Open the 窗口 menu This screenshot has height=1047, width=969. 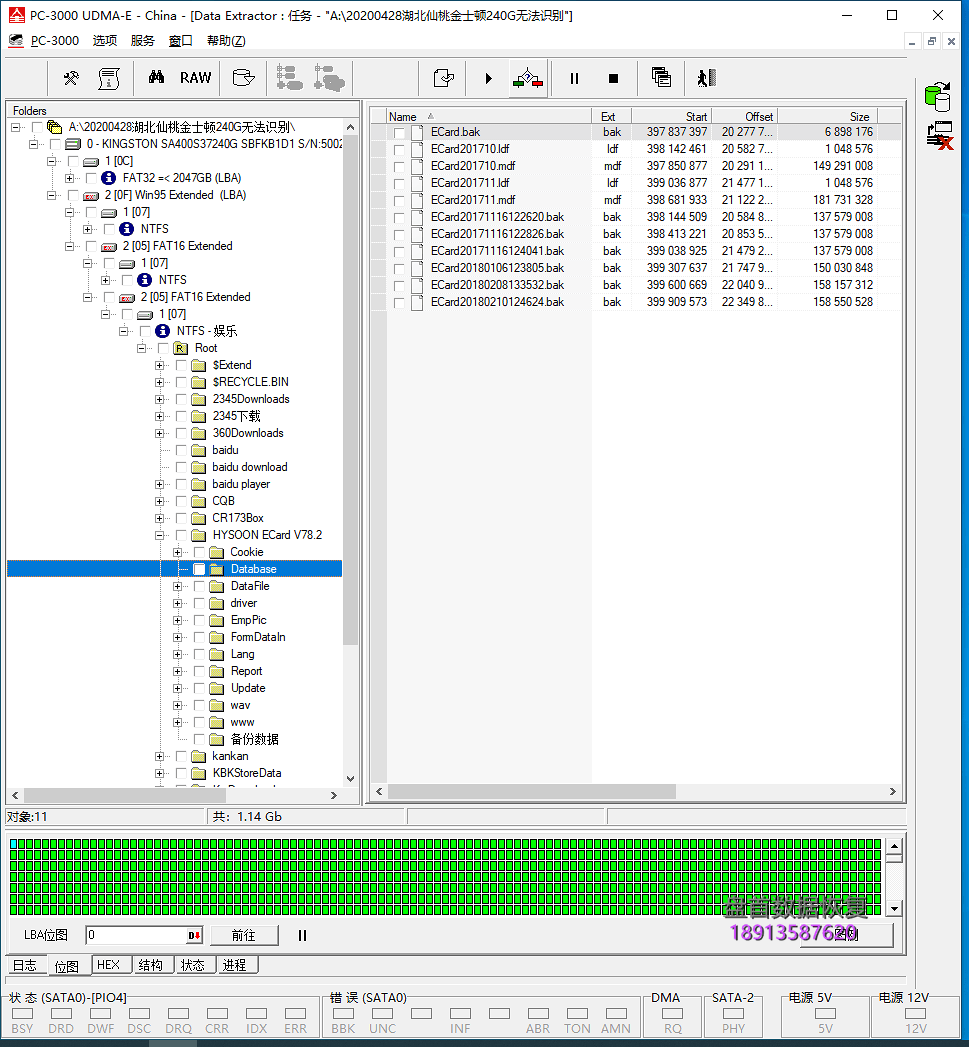tap(180, 41)
